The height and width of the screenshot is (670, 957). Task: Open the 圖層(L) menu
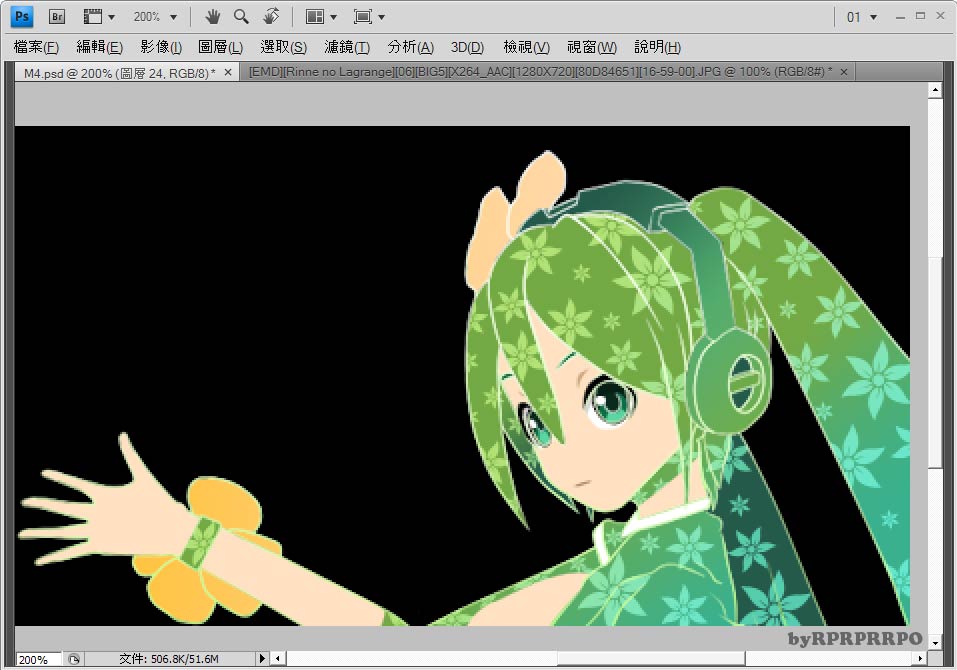pos(220,47)
